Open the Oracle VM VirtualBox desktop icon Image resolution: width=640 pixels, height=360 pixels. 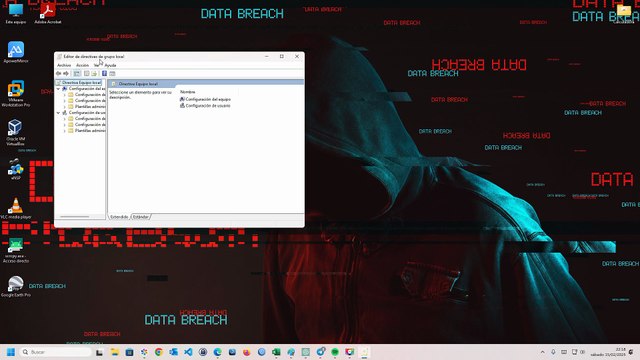coord(16,132)
